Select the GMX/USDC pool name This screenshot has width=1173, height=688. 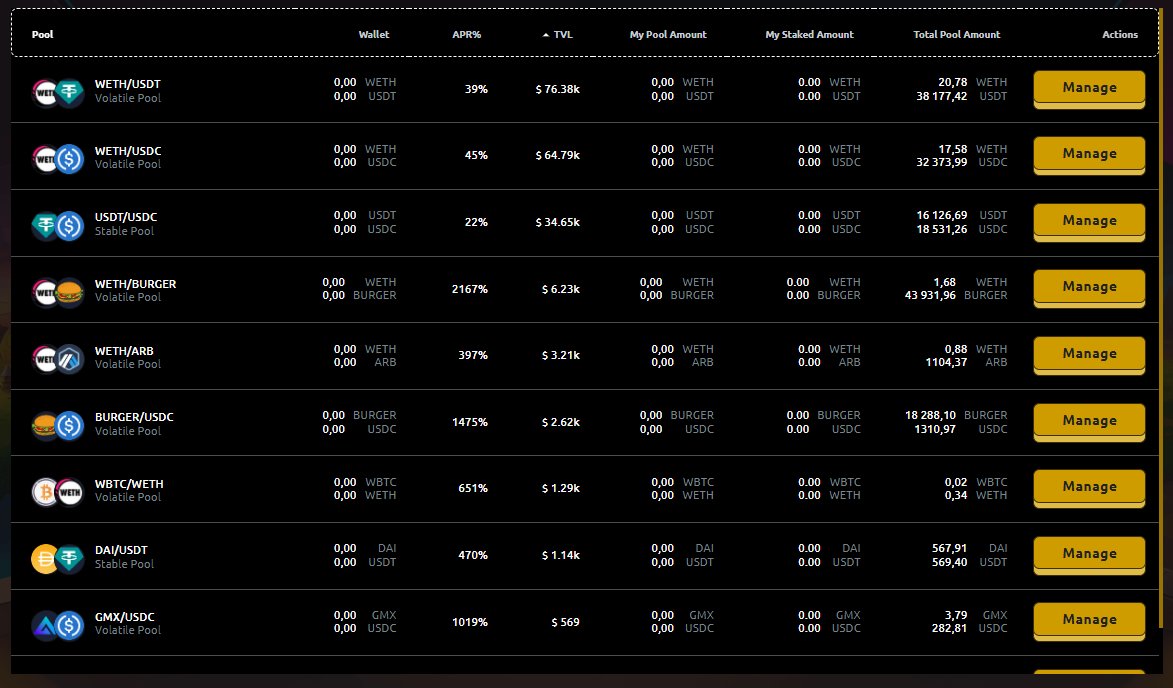point(125,617)
